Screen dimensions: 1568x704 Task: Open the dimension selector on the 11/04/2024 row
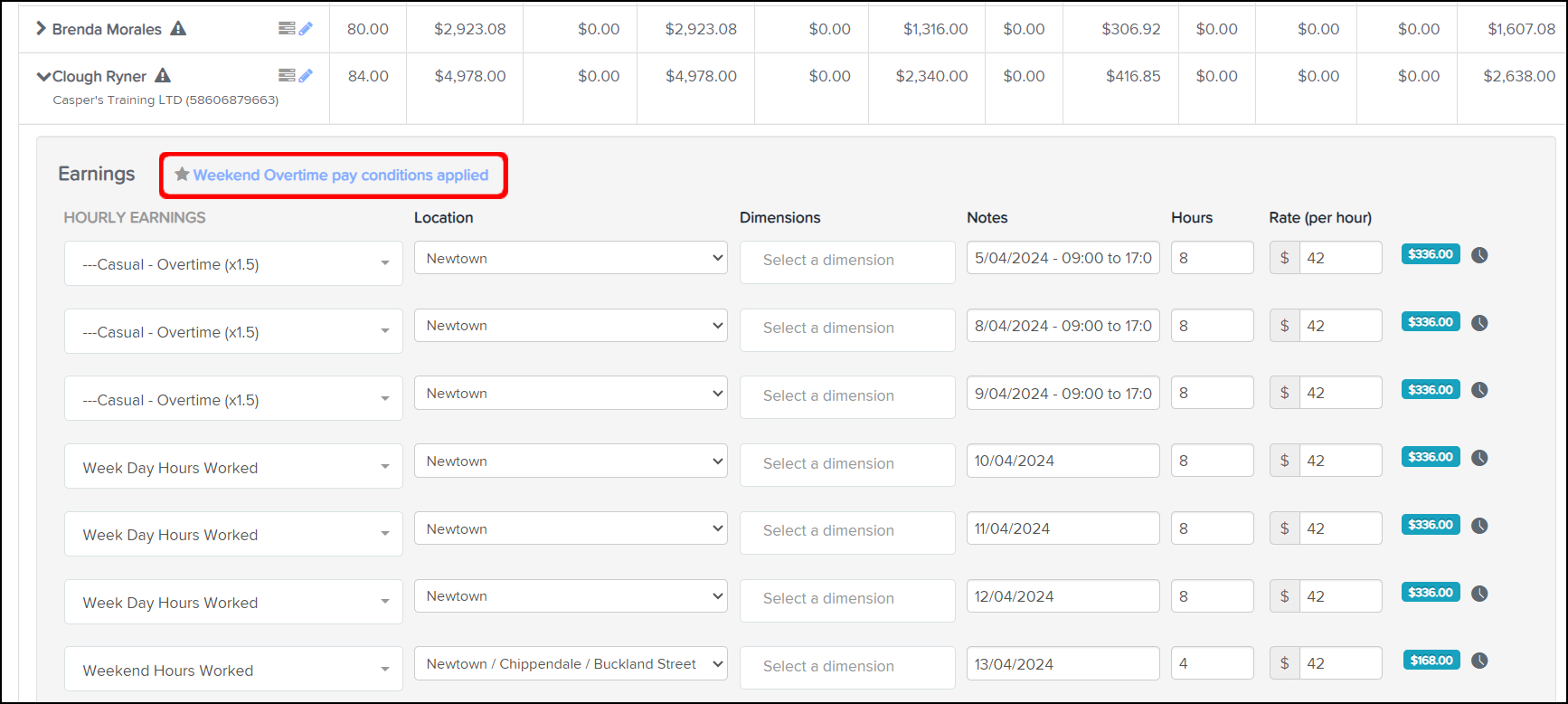pyautogui.click(x=847, y=531)
